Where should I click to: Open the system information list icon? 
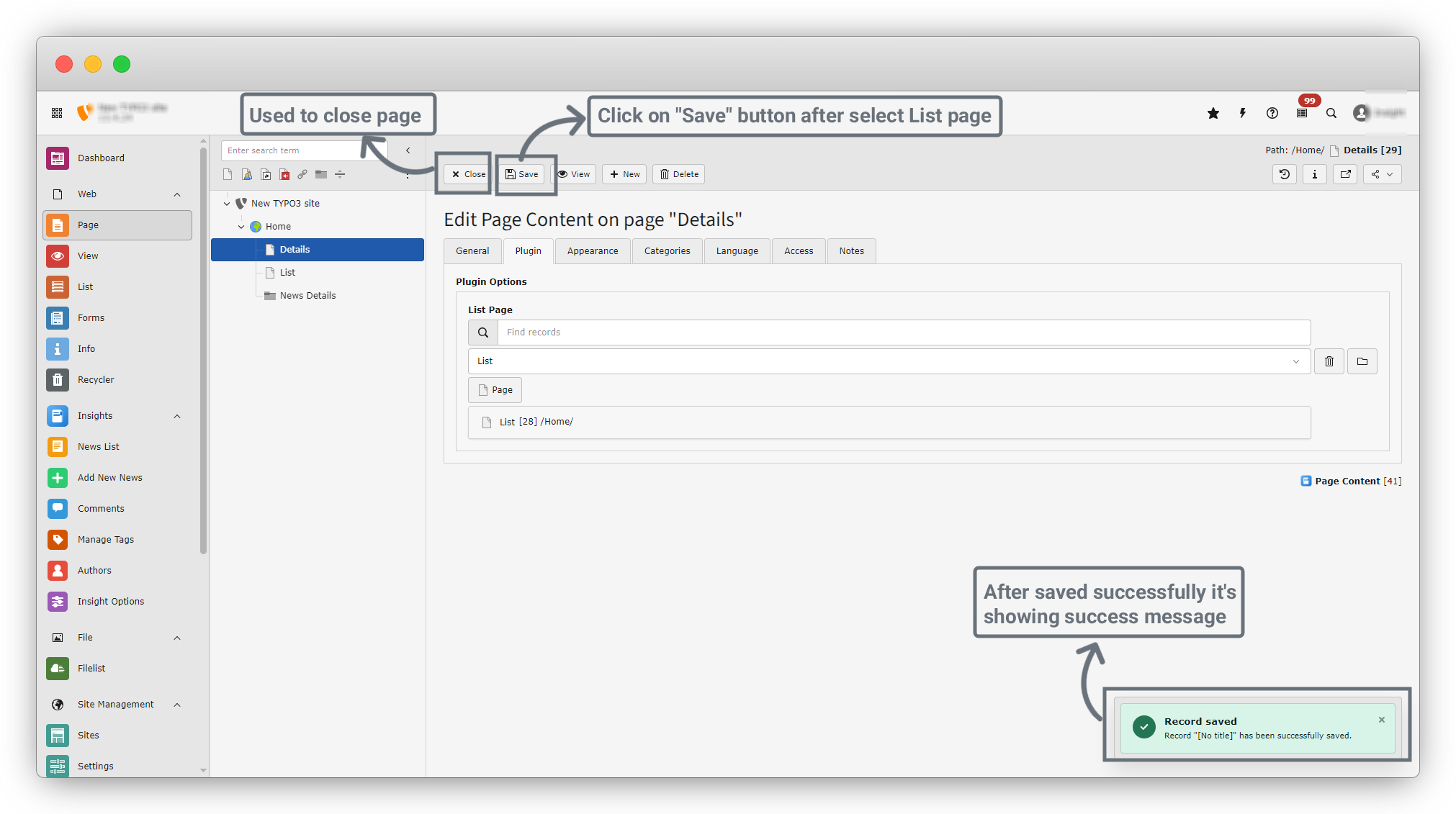[x=1302, y=113]
